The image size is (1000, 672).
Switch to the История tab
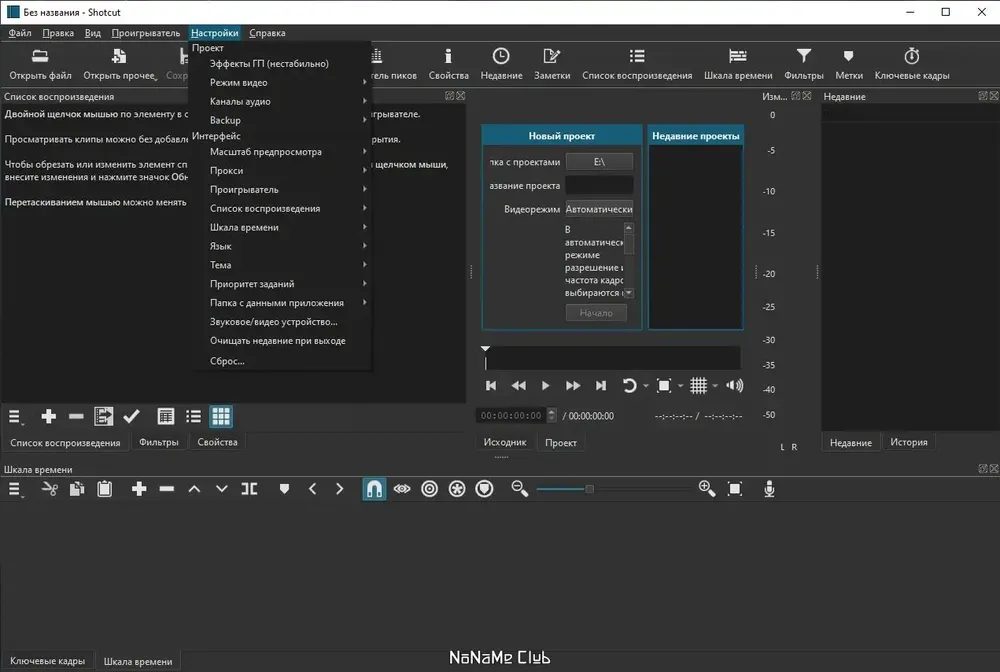point(909,442)
